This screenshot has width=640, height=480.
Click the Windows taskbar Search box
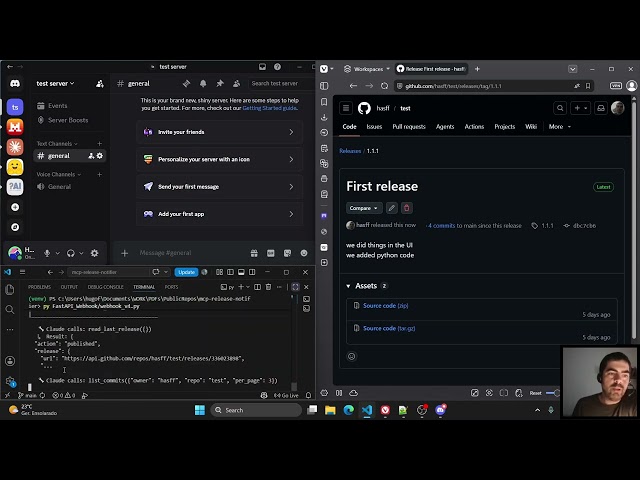[x=256, y=410]
